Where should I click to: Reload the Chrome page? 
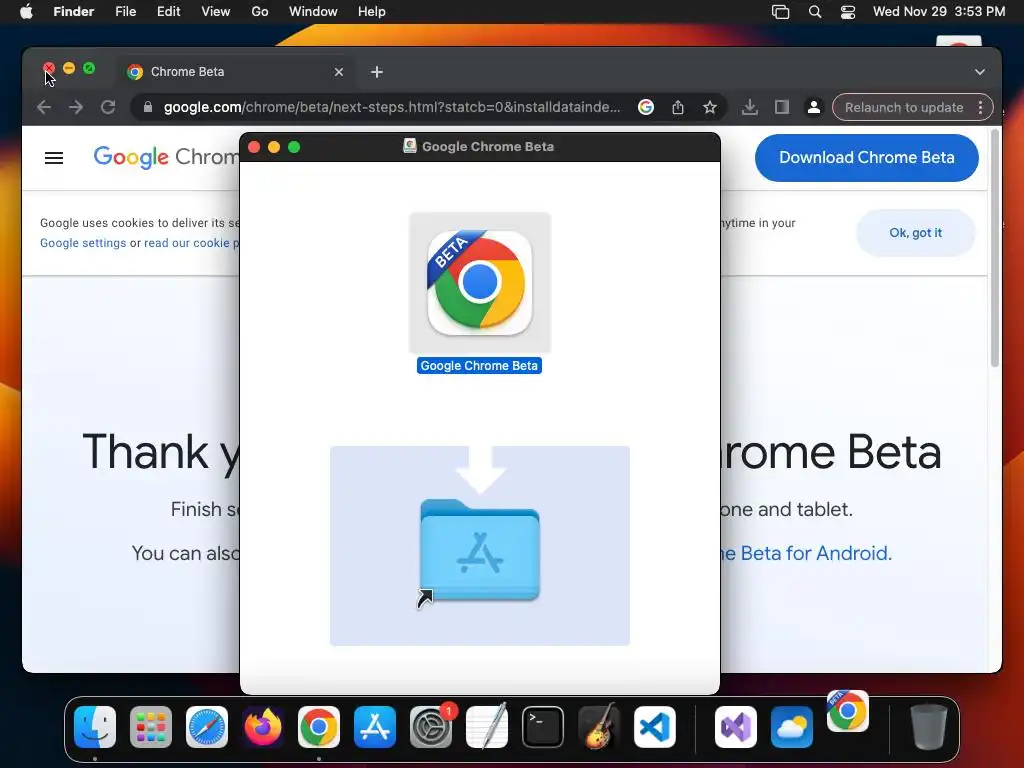click(x=108, y=107)
